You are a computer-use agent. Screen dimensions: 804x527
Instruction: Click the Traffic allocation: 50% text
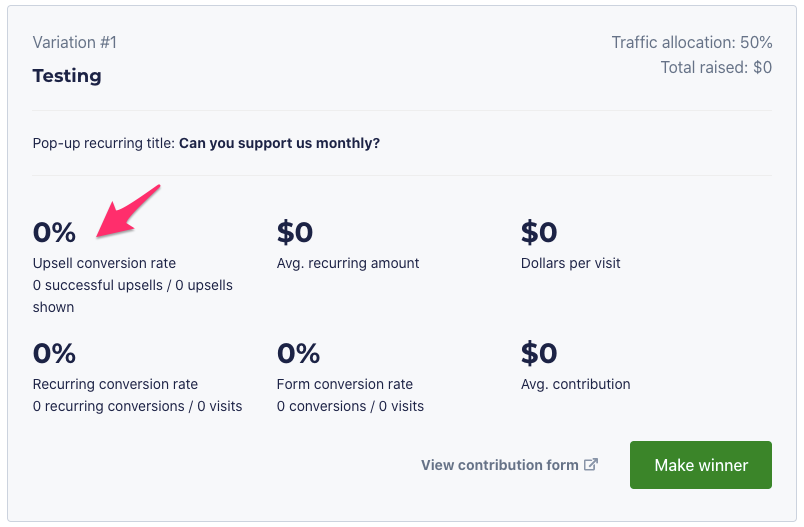(x=691, y=42)
